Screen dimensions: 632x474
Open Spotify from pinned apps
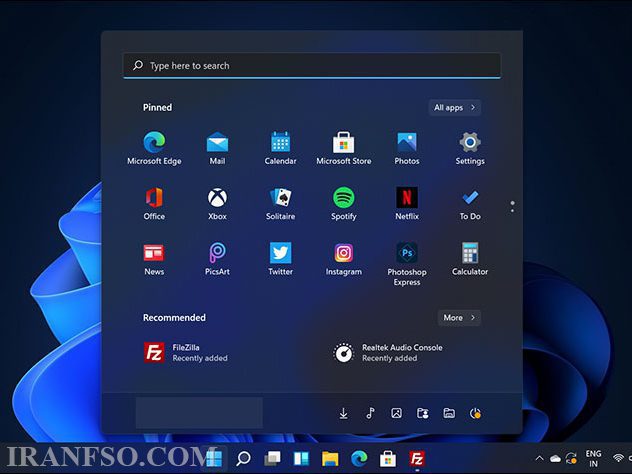343,203
